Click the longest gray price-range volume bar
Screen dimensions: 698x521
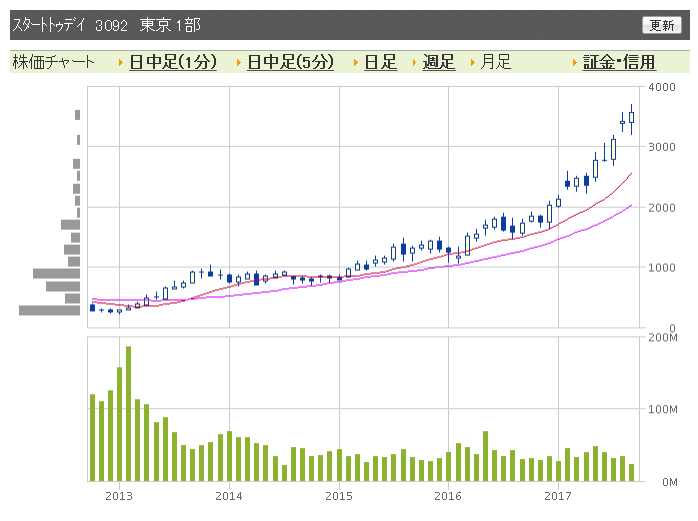pyautogui.click(x=49, y=310)
